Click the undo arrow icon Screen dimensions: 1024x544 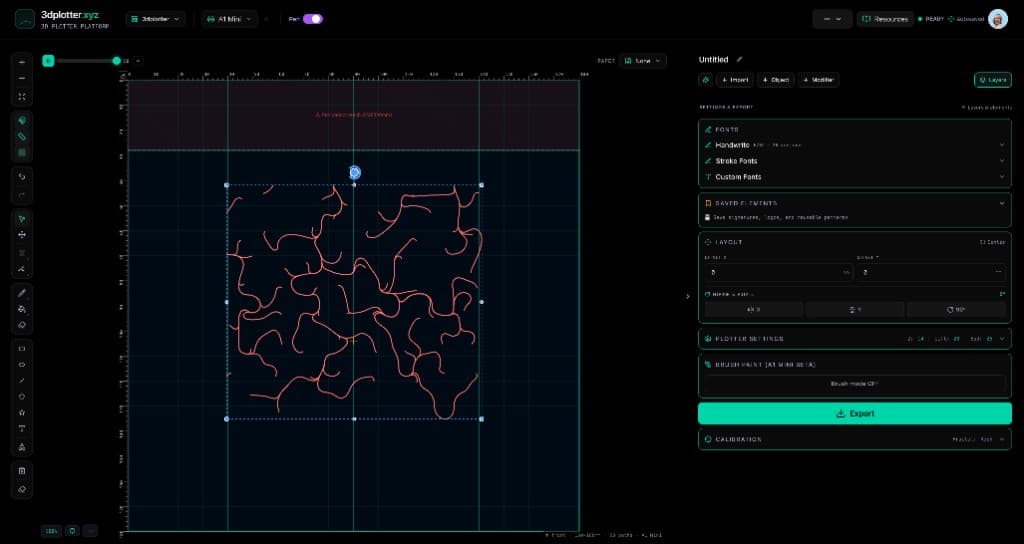point(22,176)
